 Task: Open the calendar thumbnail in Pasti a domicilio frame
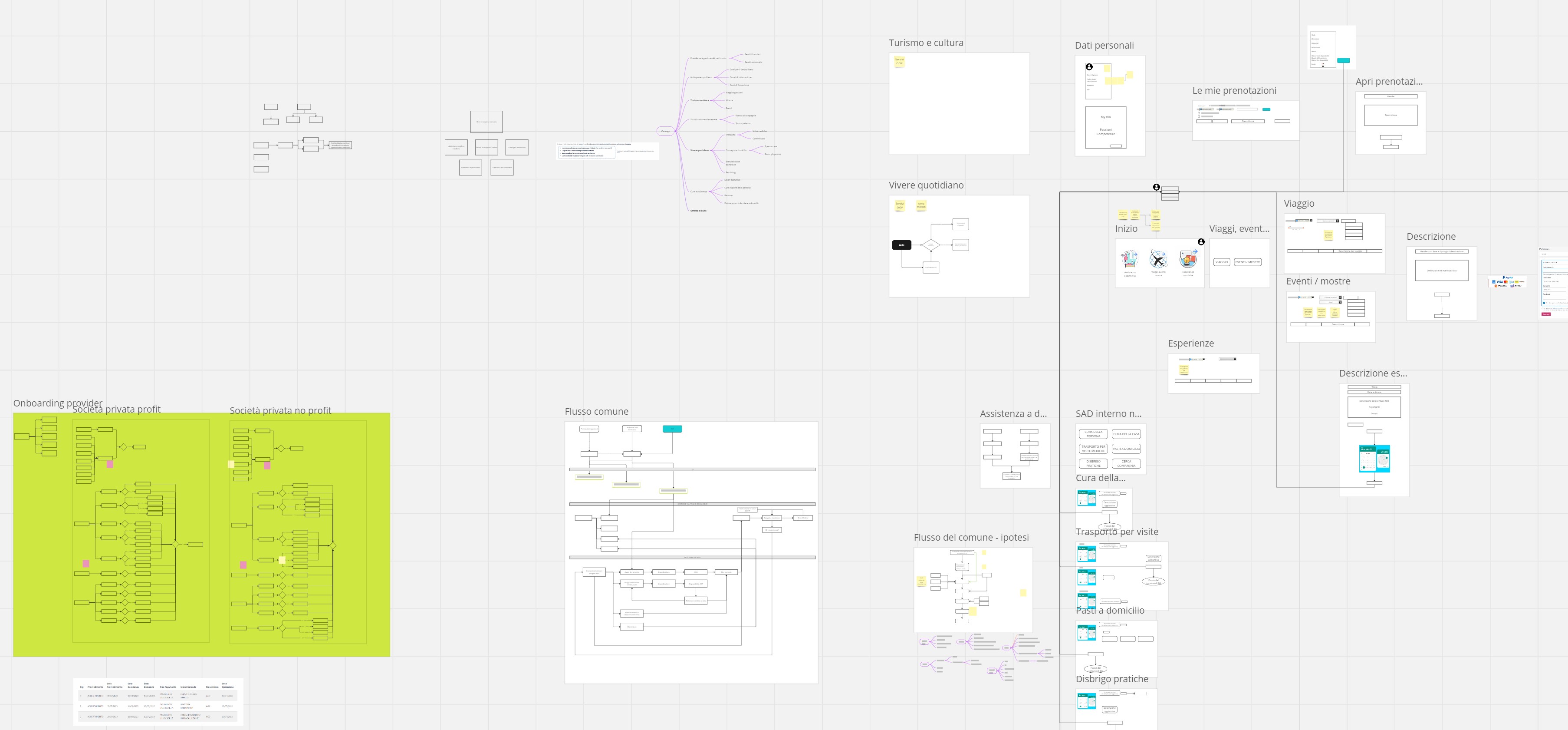click(x=1087, y=632)
